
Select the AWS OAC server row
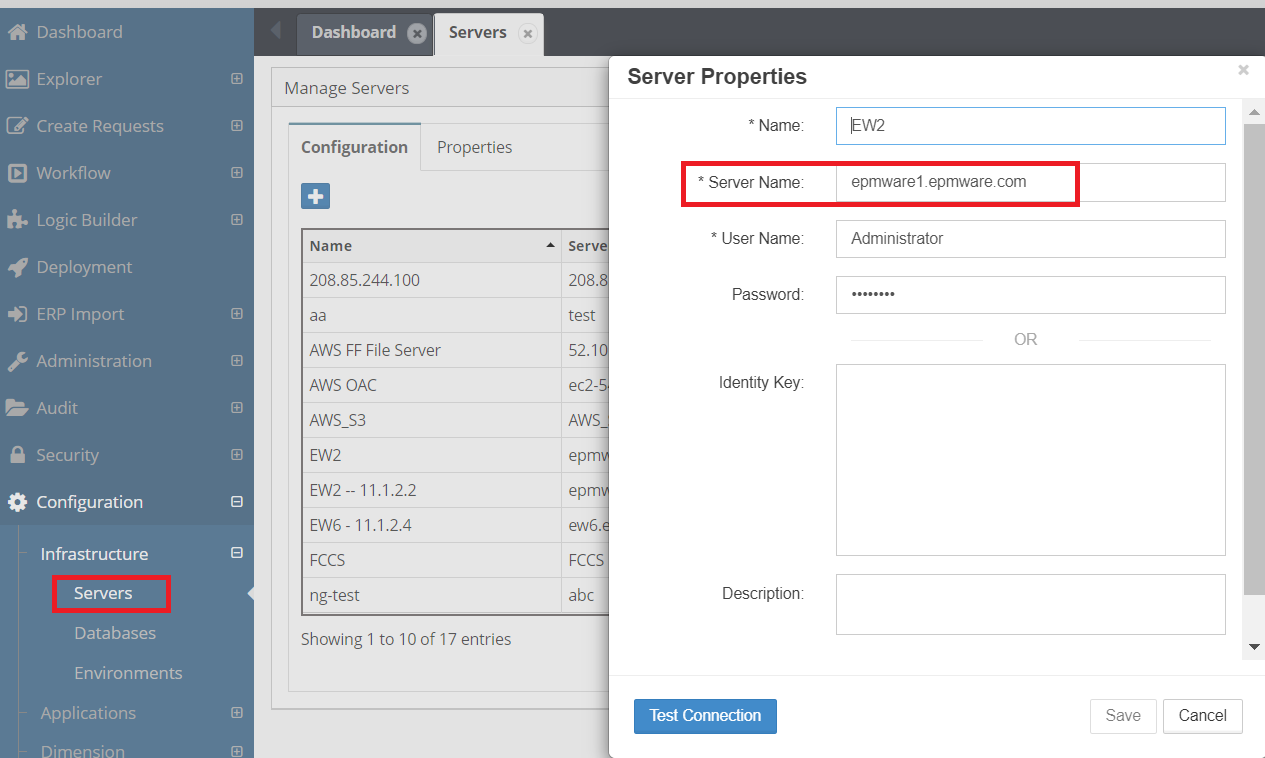tap(430, 385)
